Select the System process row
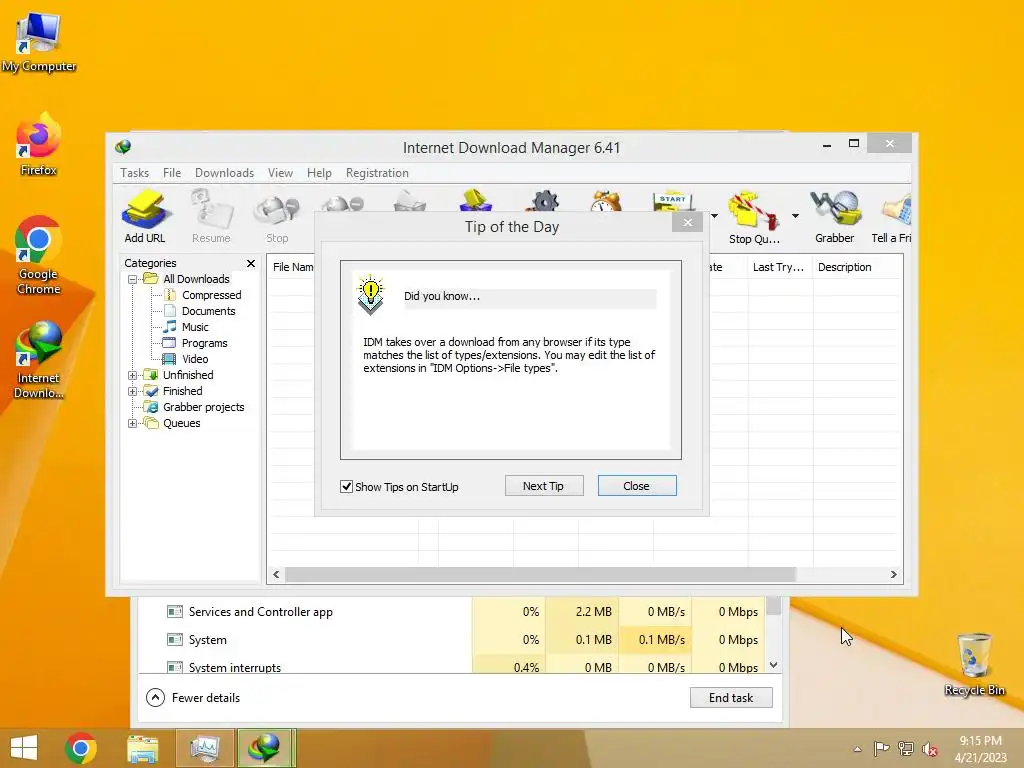Viewport: 1024px width, 768px height. [x=451, y=640]
